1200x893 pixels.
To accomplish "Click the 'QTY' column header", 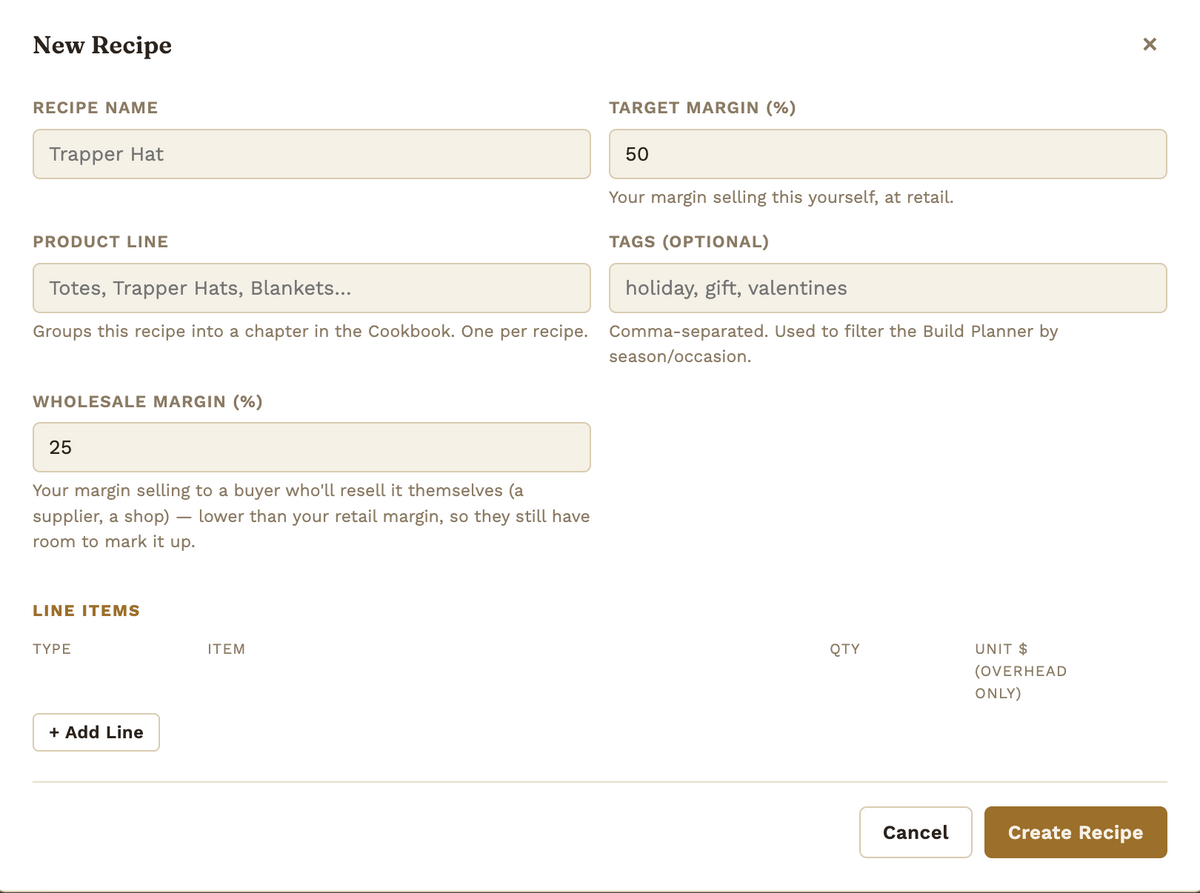I will click(x=844, y=649).
